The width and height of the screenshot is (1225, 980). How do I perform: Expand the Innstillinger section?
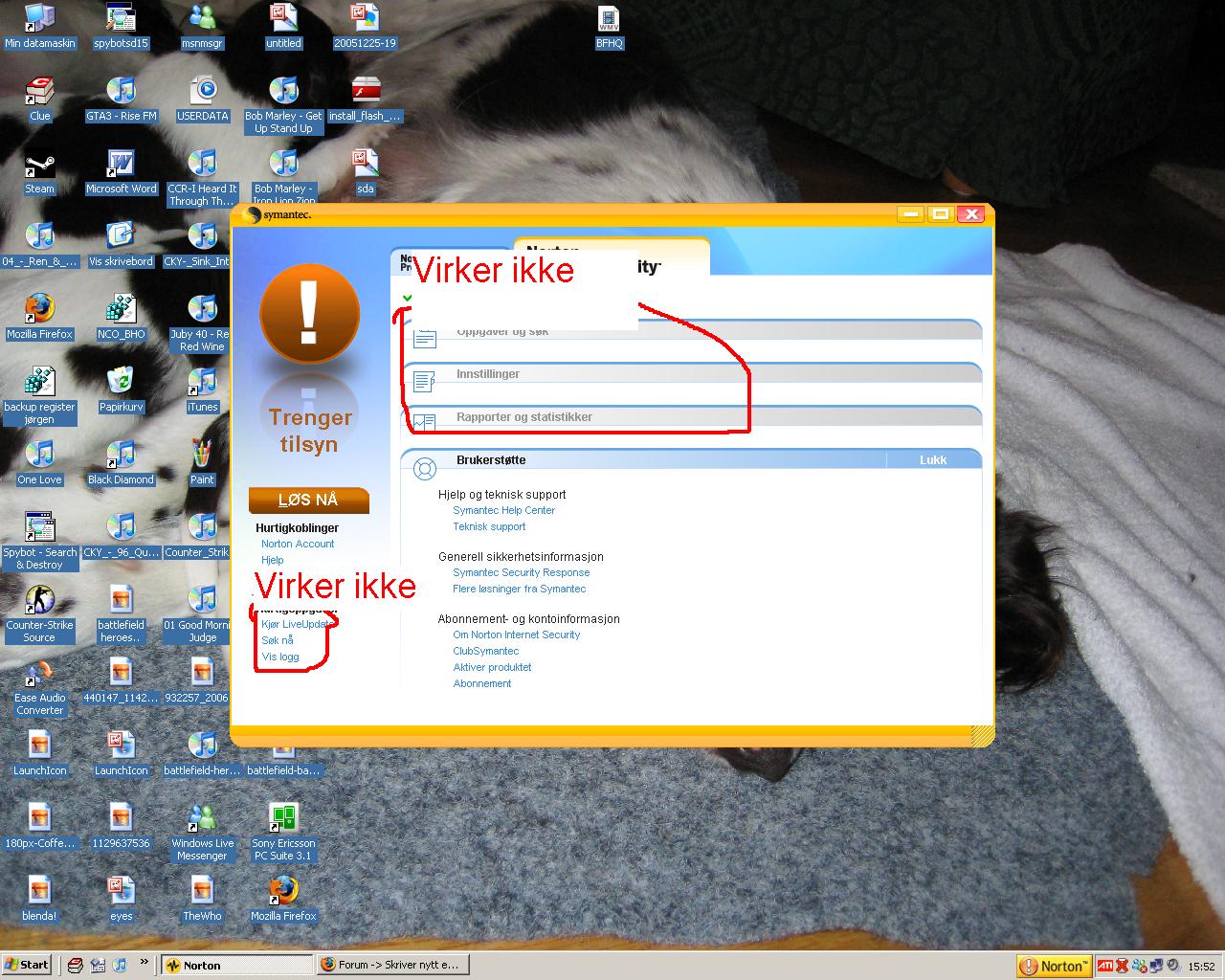(691, 374)
